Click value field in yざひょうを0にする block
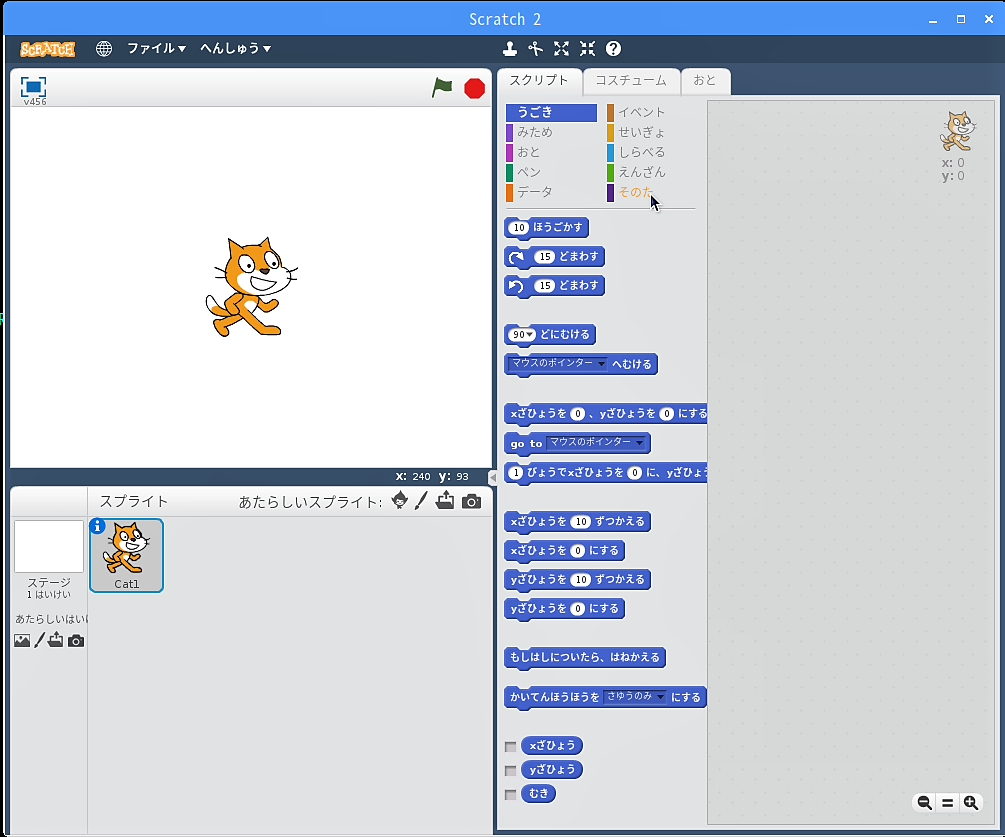The width and height of the screenshot is (1005, 837). click(x=577, y=609)
